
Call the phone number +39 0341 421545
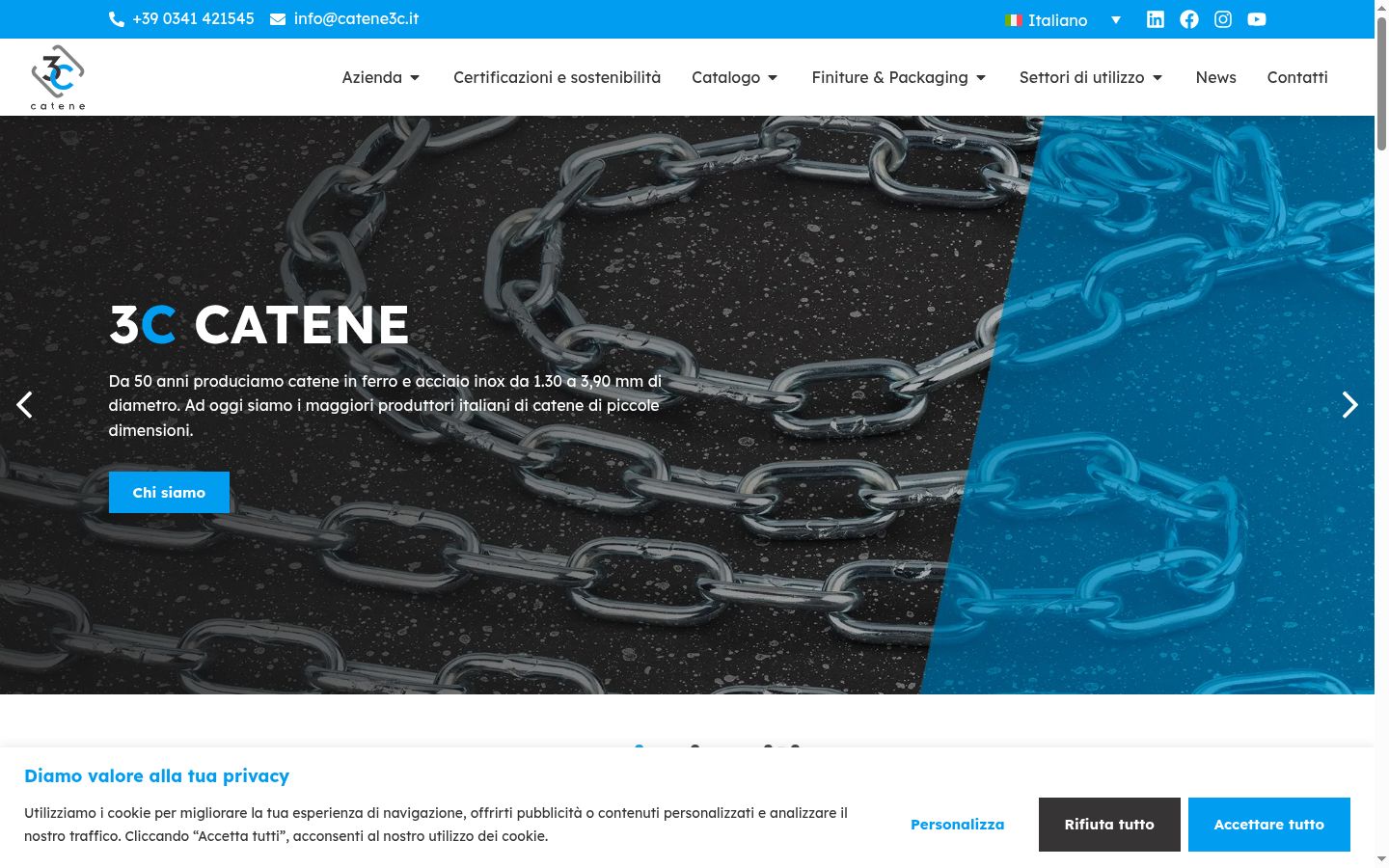click(182, 19)
